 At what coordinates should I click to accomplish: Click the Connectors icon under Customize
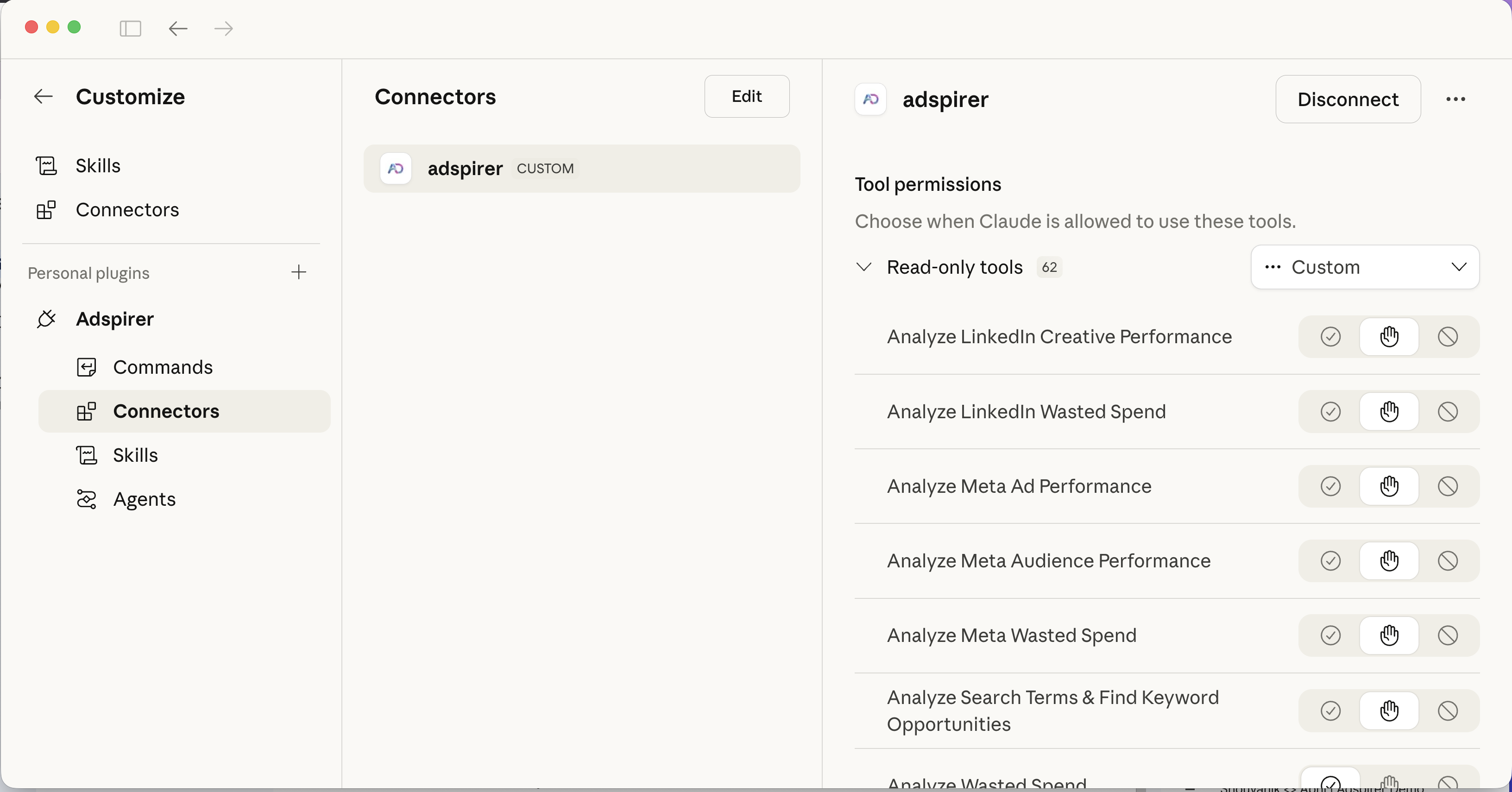(x=46, y=210)
